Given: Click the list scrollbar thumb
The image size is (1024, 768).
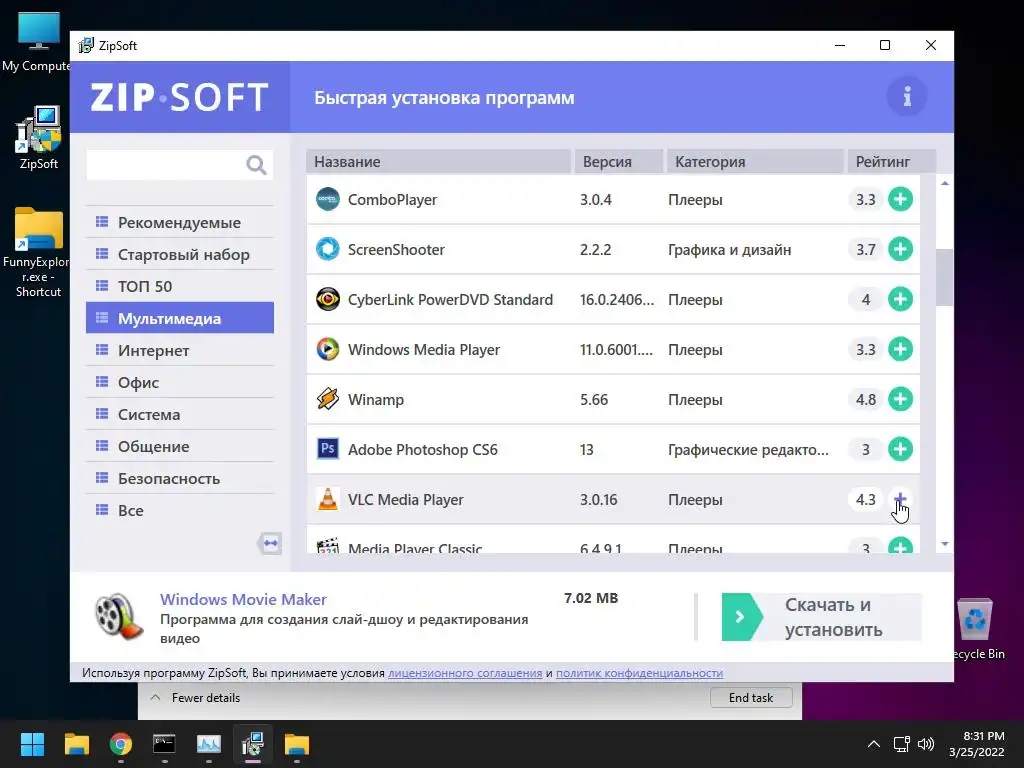Looking at the screenshot, I should (x=944, y=277).
